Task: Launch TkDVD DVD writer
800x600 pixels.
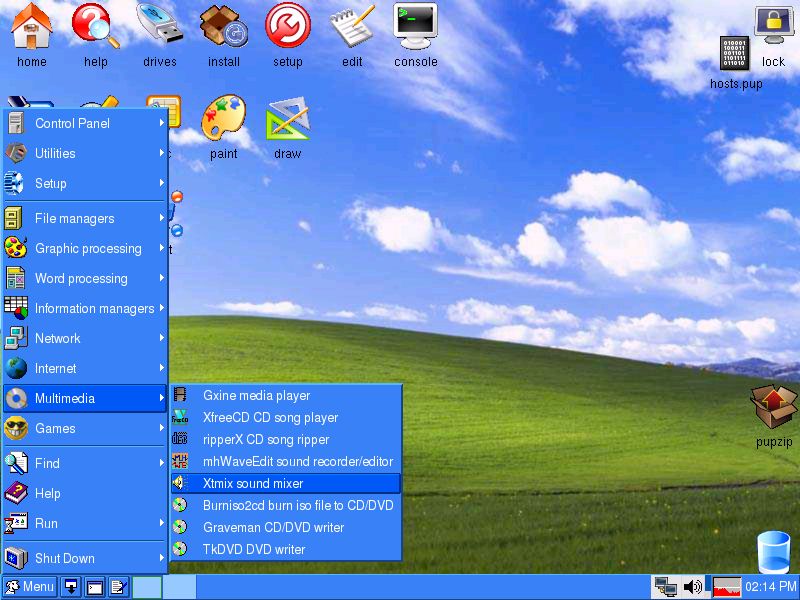Action: coord(286,549)
